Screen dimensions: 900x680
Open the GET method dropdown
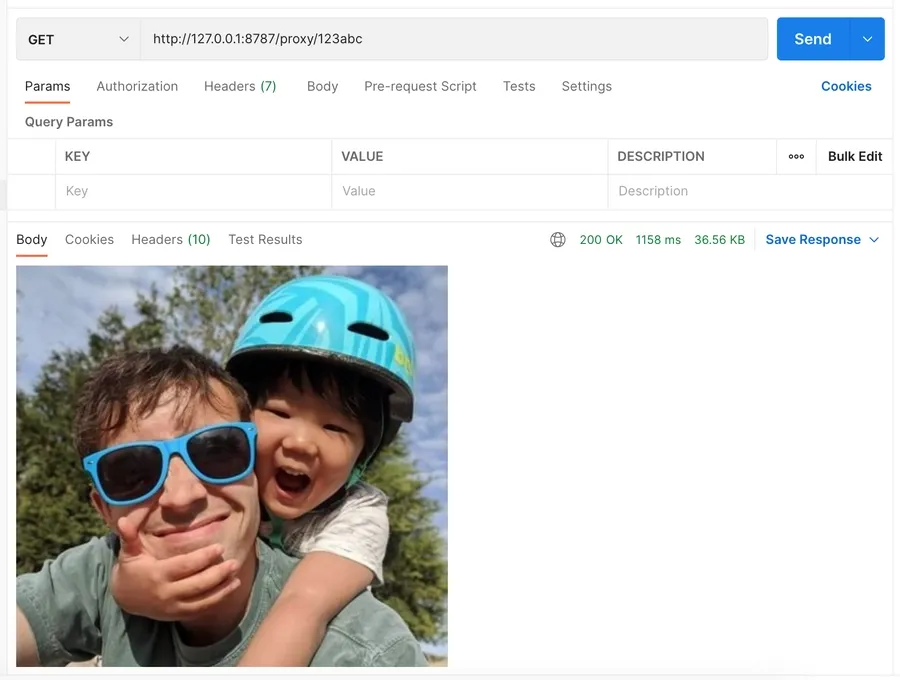click(x=79, y=39)
